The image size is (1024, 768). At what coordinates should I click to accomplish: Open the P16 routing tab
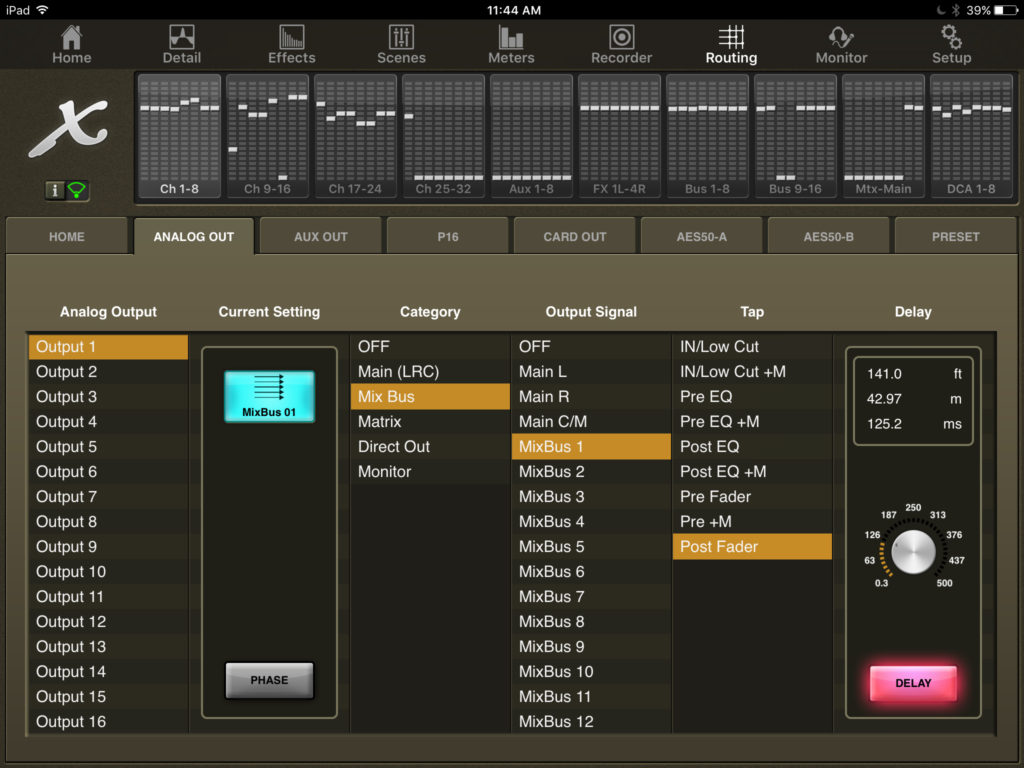447,236
